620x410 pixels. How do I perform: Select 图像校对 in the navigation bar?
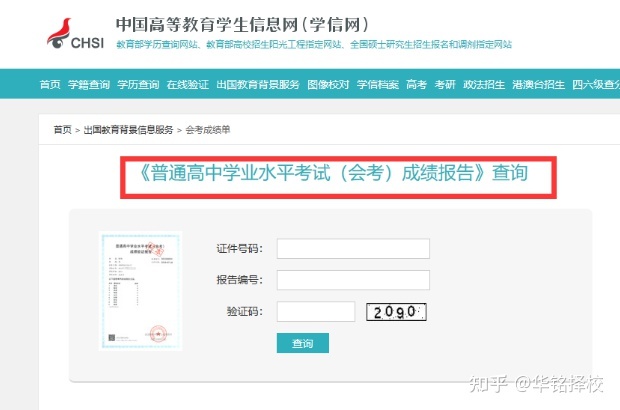pos(328,85)
